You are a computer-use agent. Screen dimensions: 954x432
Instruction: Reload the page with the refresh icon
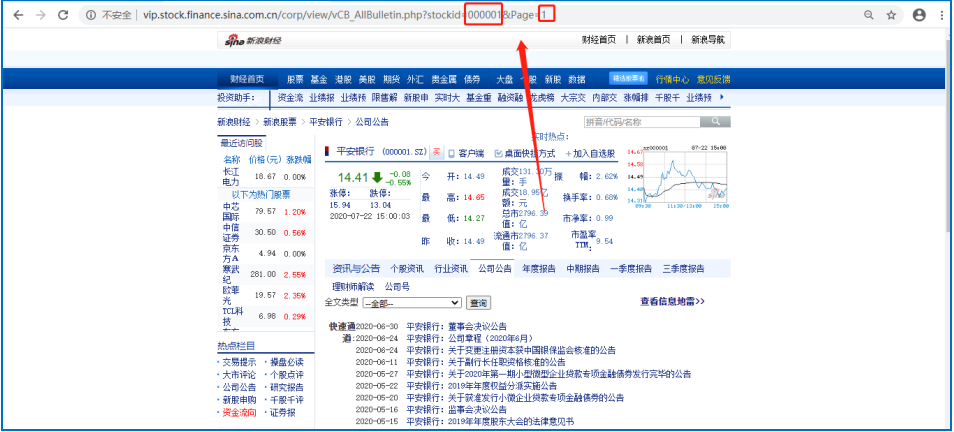point(63,15)
